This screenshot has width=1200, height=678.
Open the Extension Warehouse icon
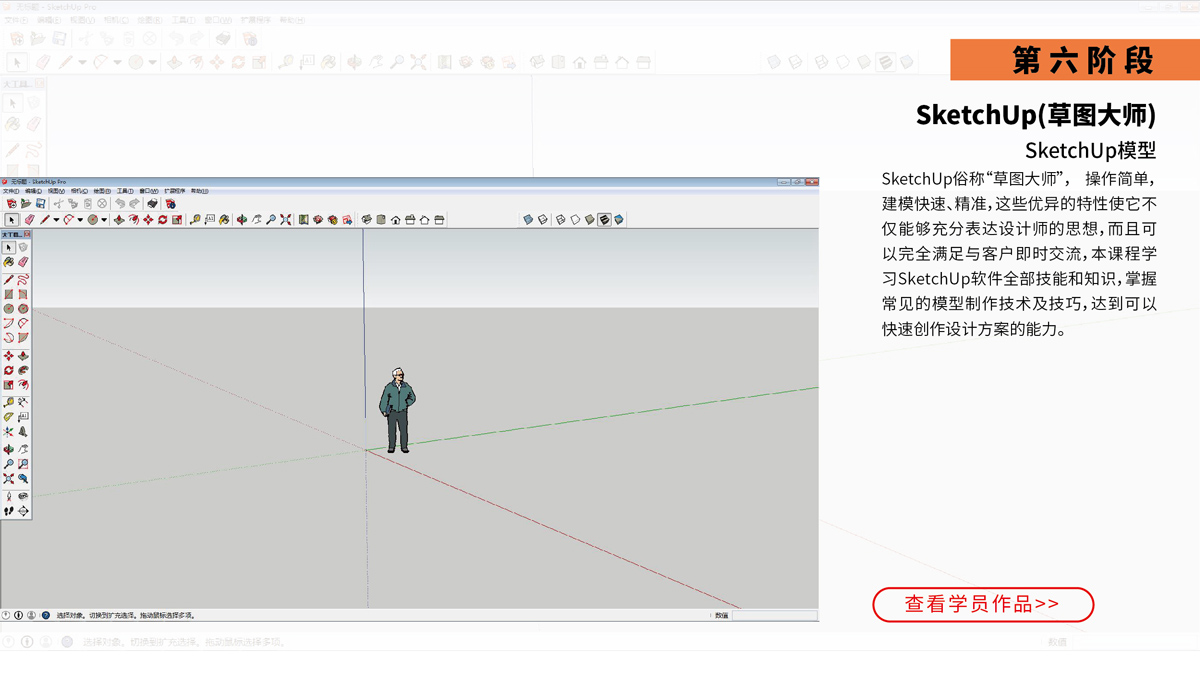(x=332, y=219)
